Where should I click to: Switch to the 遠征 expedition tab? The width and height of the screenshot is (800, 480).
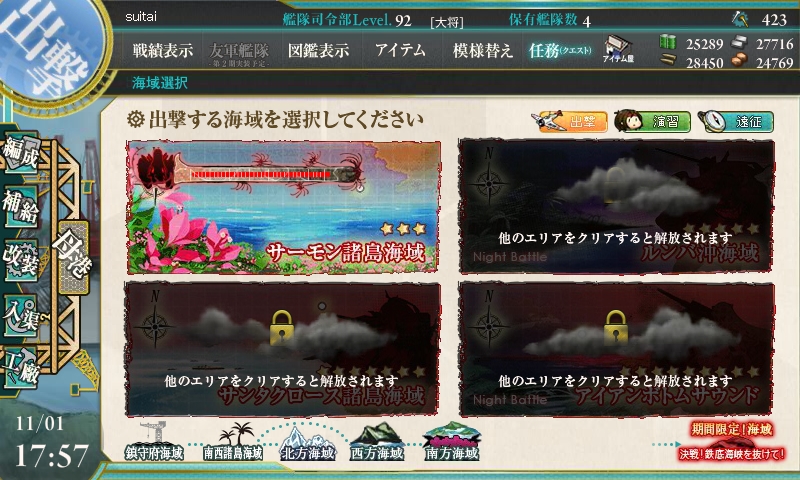[x=736, y=121]
